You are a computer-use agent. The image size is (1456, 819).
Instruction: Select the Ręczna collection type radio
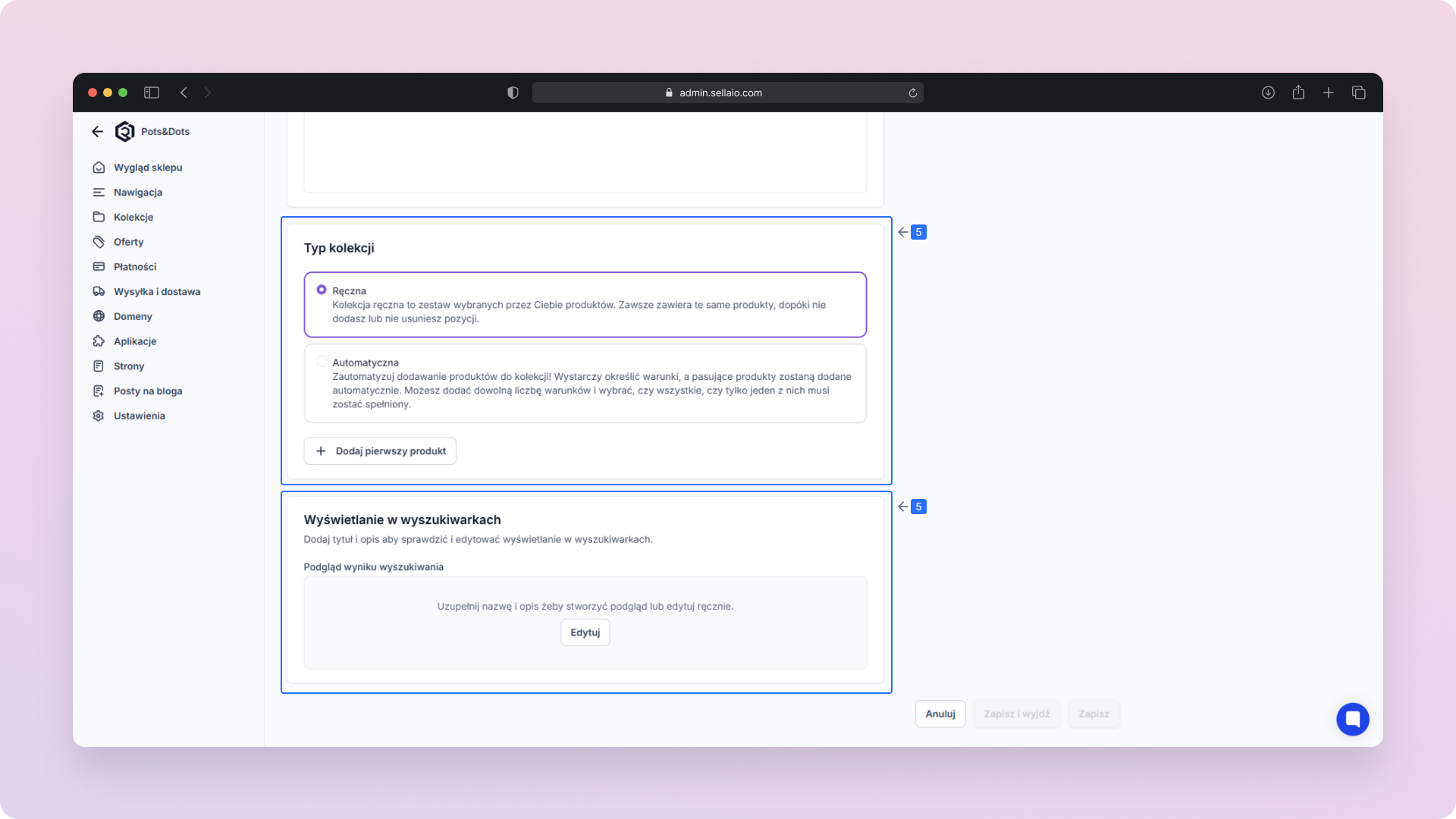click(x=322, y=290)
